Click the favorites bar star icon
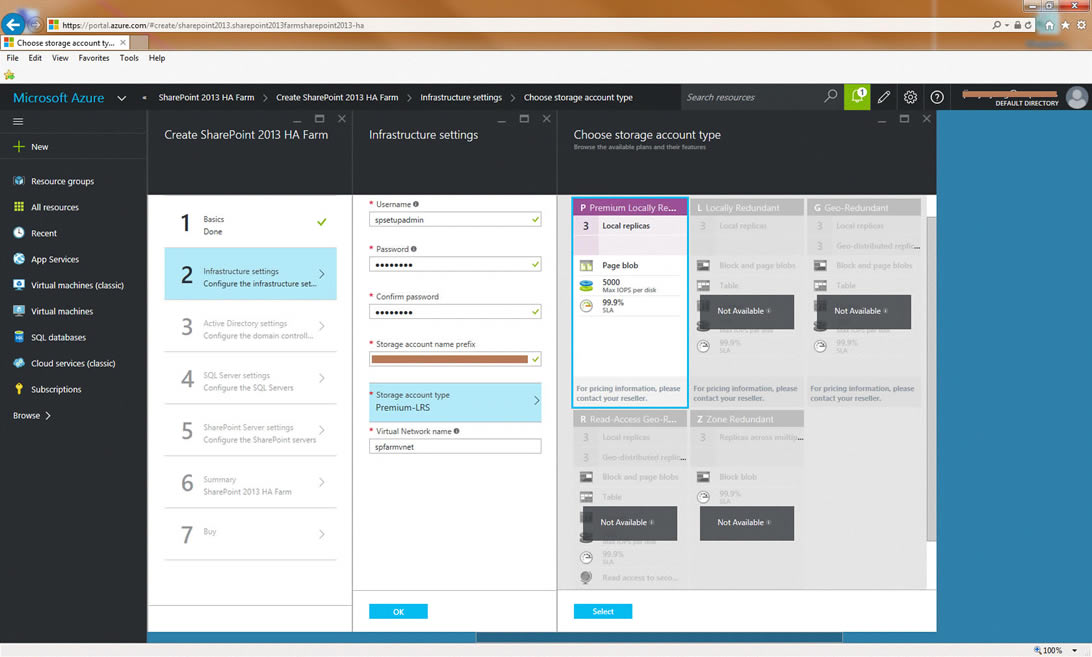Image resolution: width=1092 pixels, height=657 pixels. click(x=9, y=75)
